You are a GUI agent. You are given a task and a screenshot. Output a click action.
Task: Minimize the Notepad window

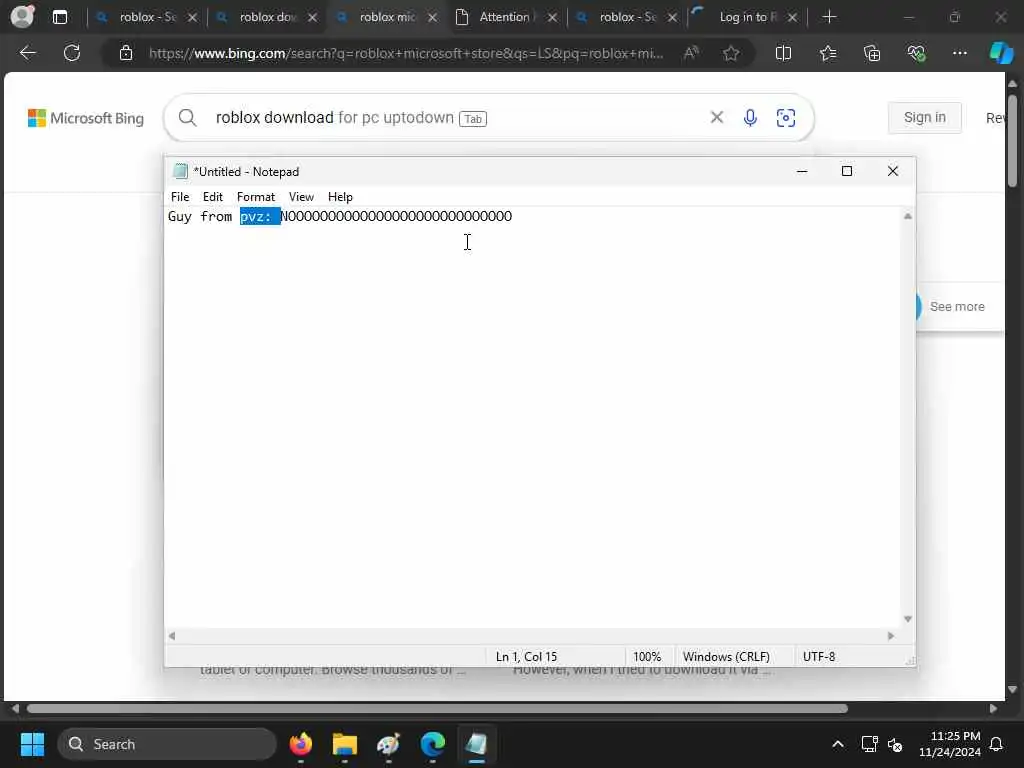tap(802, 171)
